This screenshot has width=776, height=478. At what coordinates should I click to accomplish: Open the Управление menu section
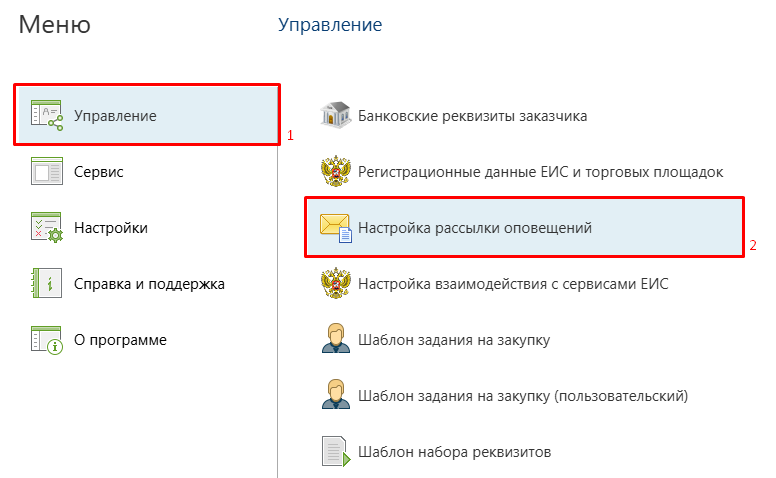(x=115, y=116)
